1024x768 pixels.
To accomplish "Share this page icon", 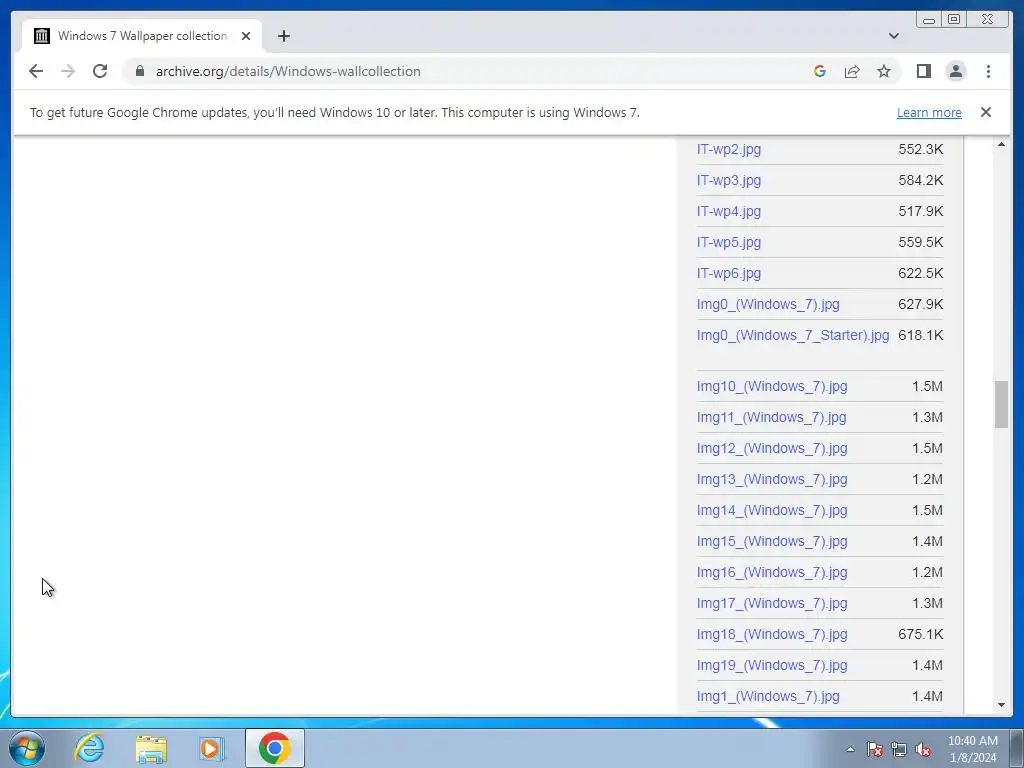I will [852, 71].
